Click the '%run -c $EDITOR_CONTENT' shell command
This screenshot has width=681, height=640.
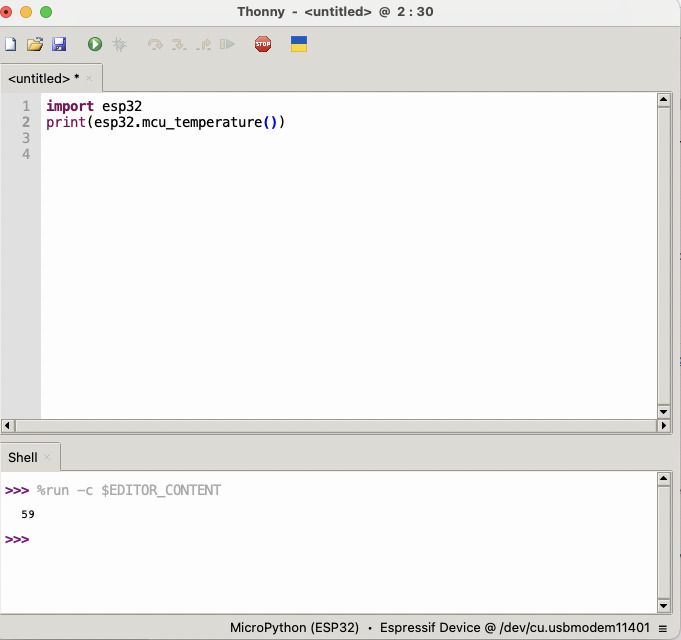[129, 491]
